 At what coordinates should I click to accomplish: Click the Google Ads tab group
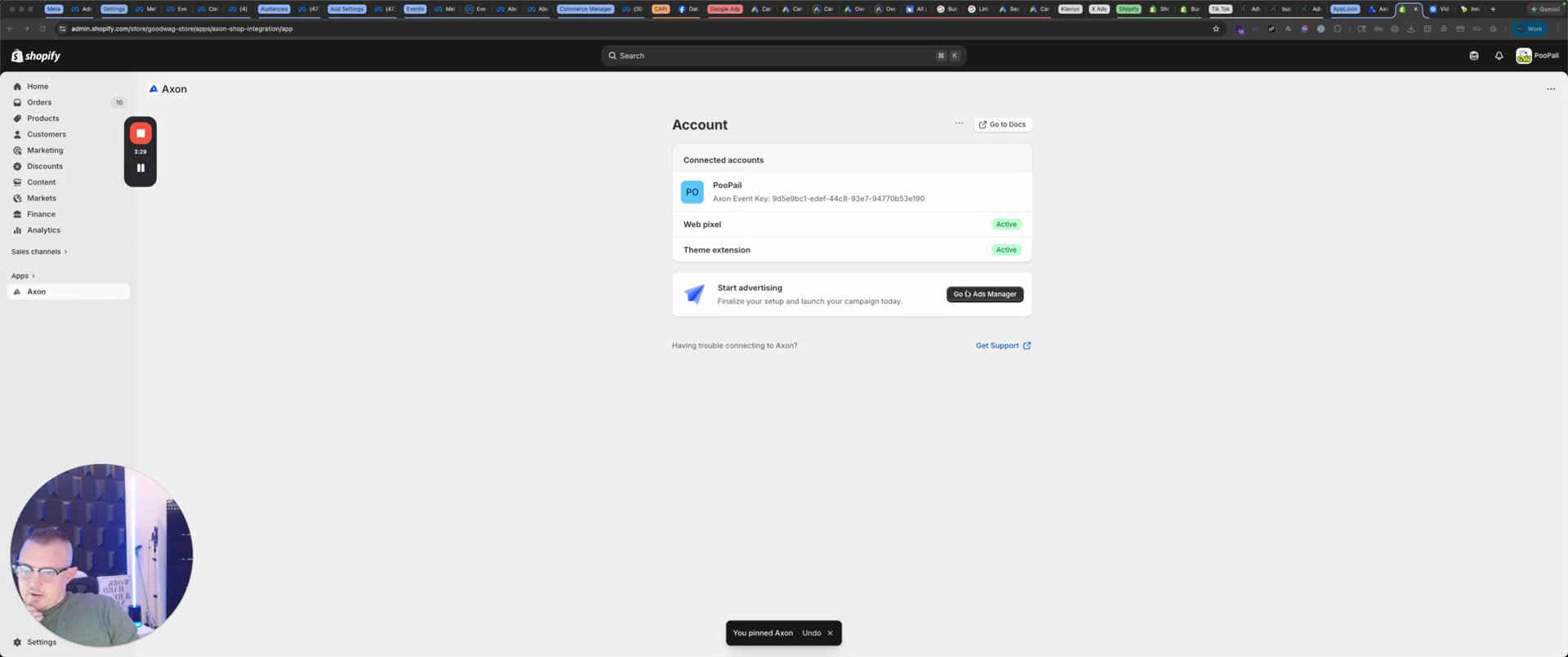coord(724,9)
